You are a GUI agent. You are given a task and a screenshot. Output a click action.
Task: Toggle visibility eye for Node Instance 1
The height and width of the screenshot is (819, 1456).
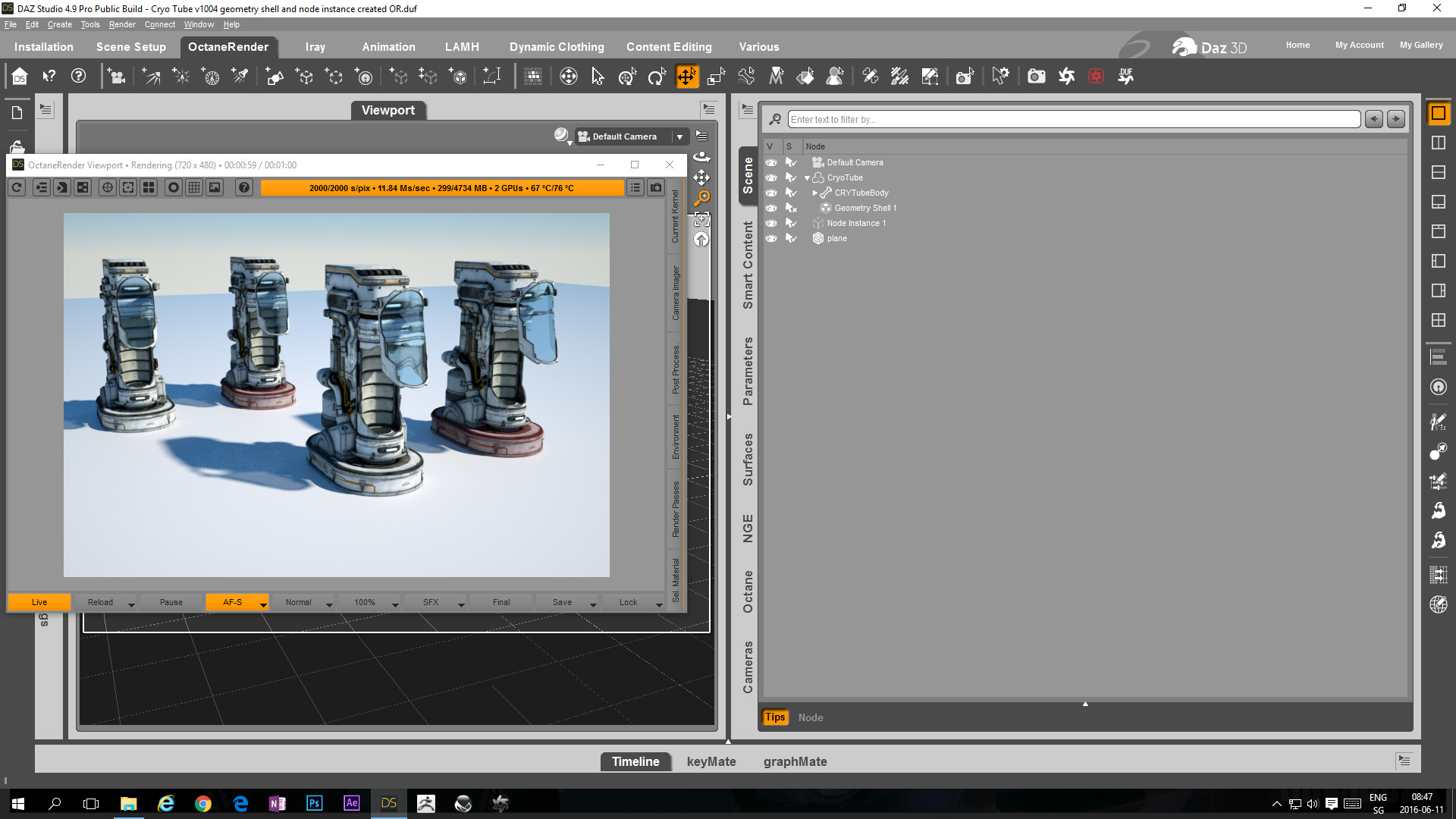(x=771, y=223)
